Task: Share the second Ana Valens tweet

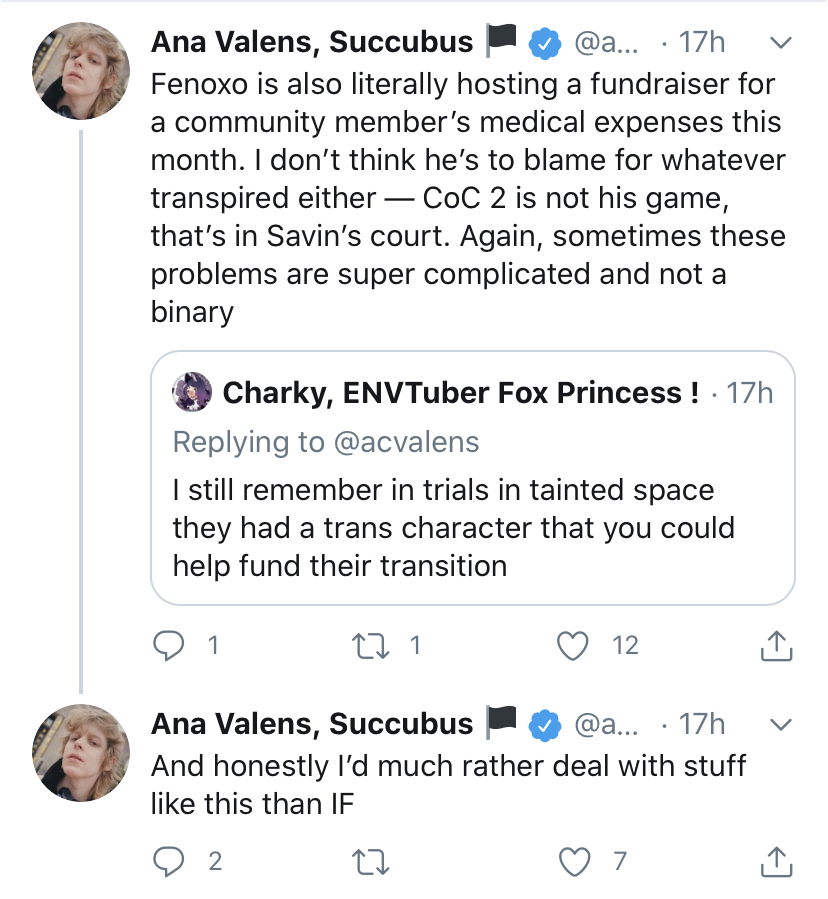Action: pos(776,860)
